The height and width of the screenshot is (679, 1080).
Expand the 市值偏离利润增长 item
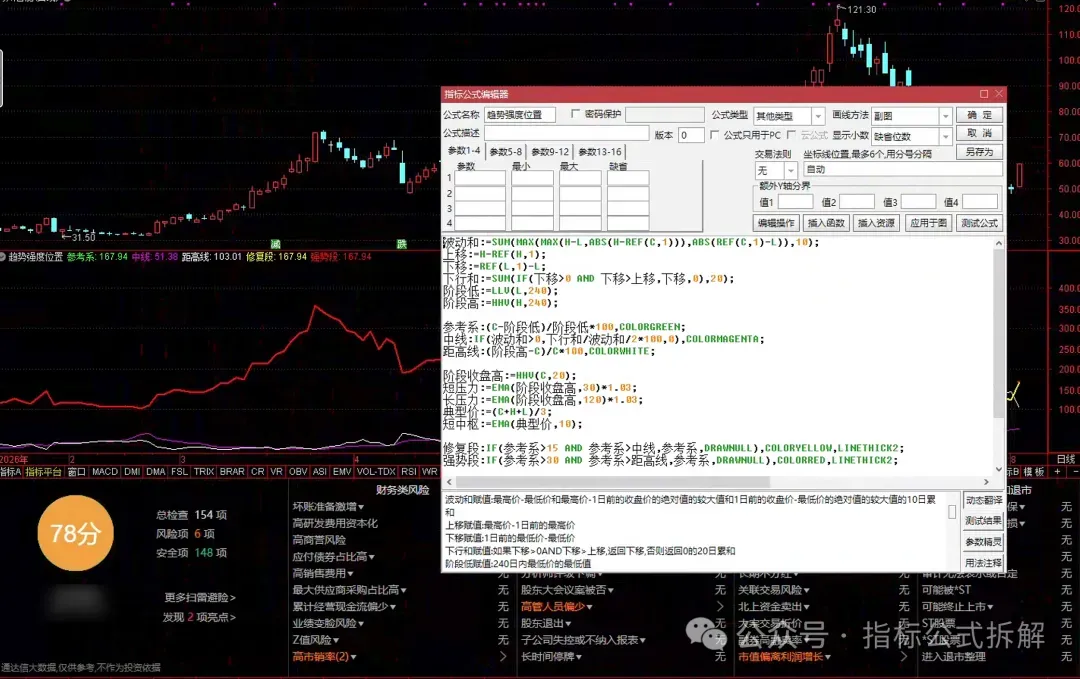(x=785, y=656)
